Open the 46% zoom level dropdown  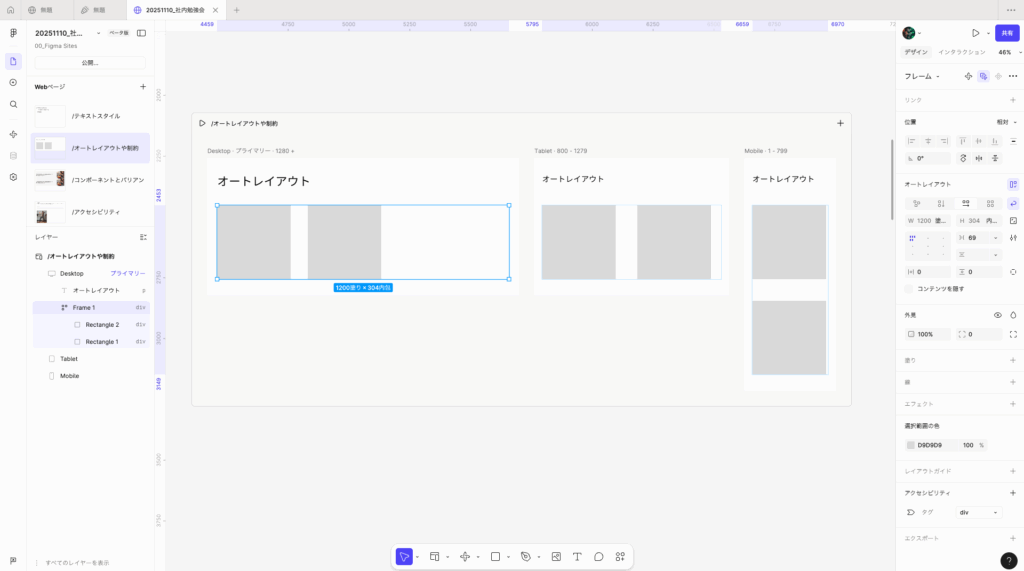(1007, 52)
